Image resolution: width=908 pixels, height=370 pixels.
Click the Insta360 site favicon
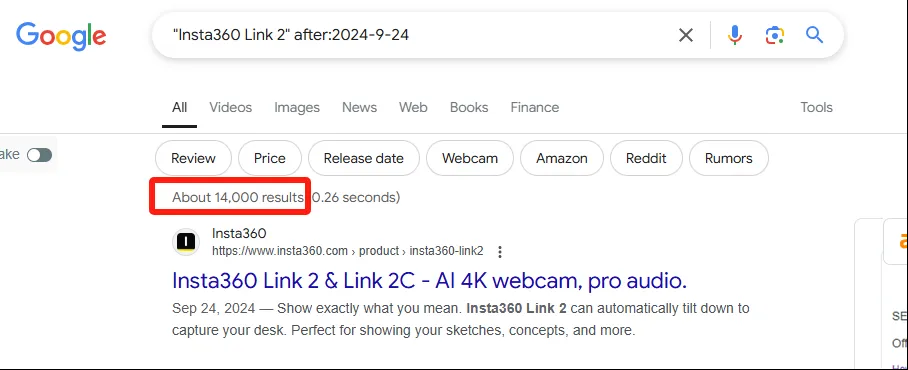(186, 242)
